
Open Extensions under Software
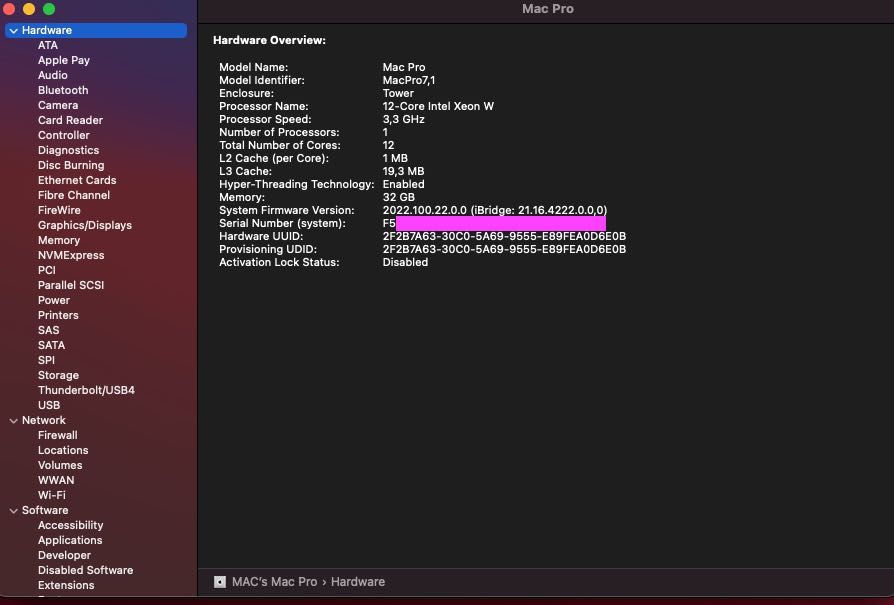pyautogui.click(x=66, y=586)
